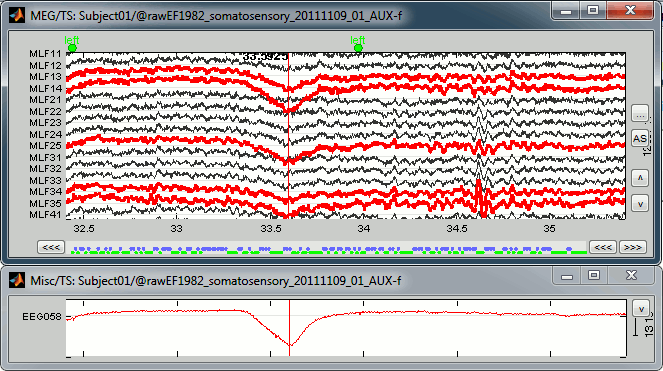The width and height of the screenshot is (663, 371).
Task: Click the 34.5 time axis label
Action: 457,229
